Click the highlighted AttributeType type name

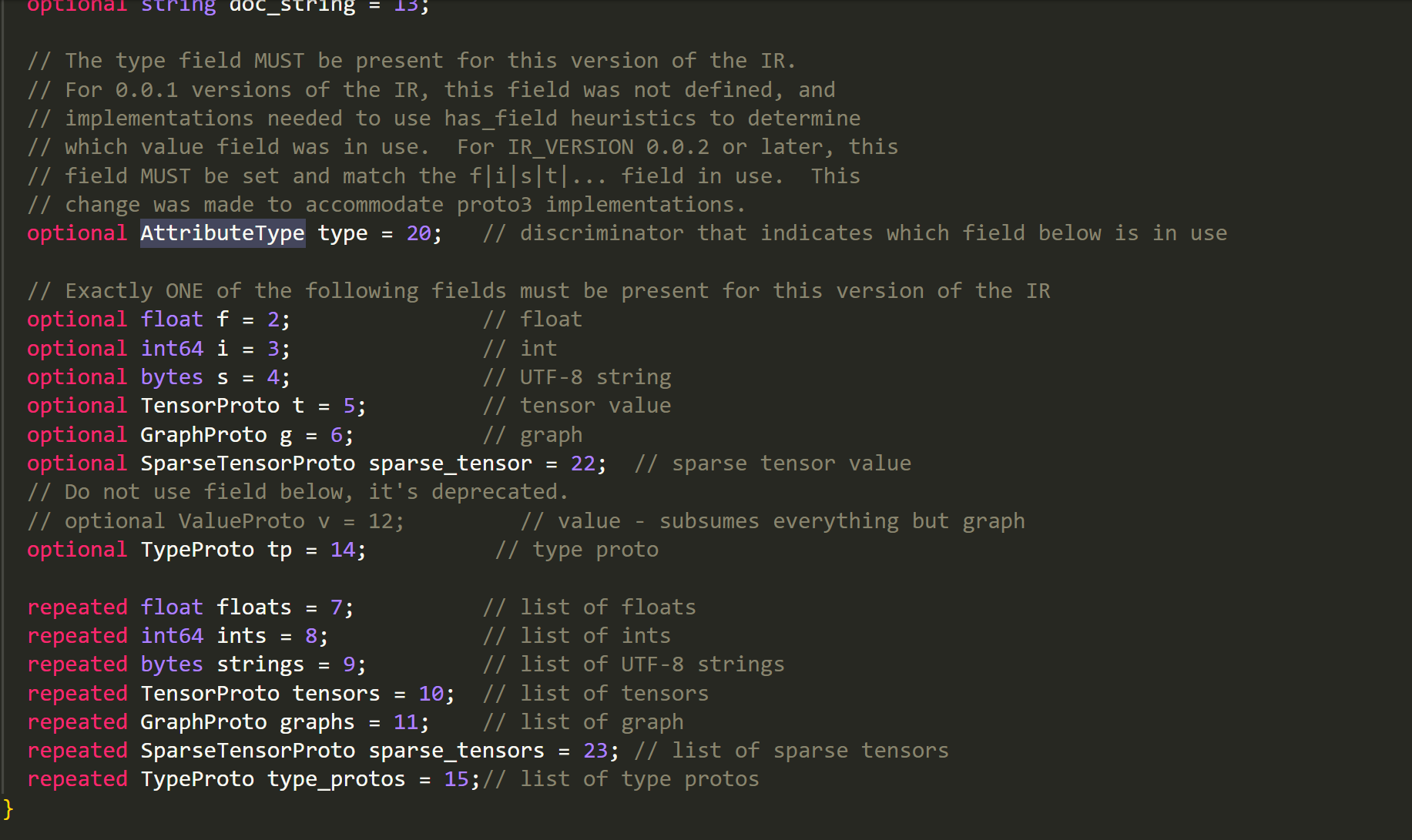pos(222,233)
